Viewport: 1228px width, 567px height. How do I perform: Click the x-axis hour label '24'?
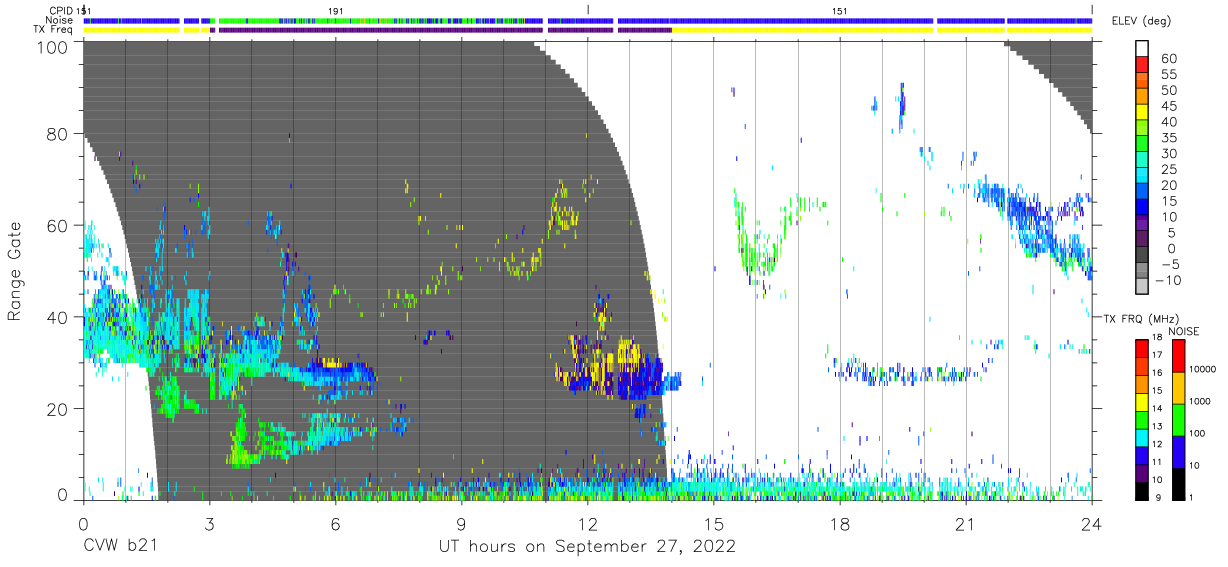[x=1092, y=523]
